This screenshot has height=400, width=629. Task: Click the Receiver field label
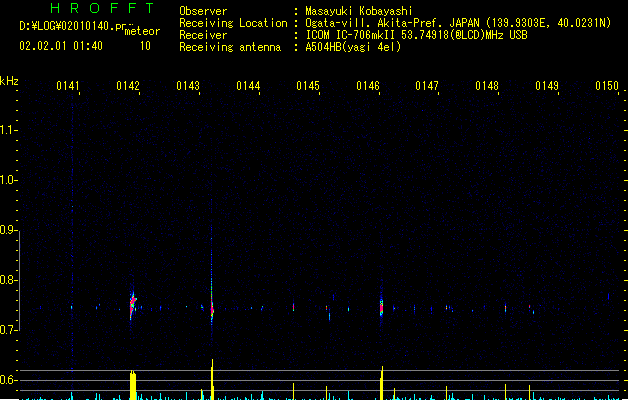pyautogui.click(x=203, y=35)
